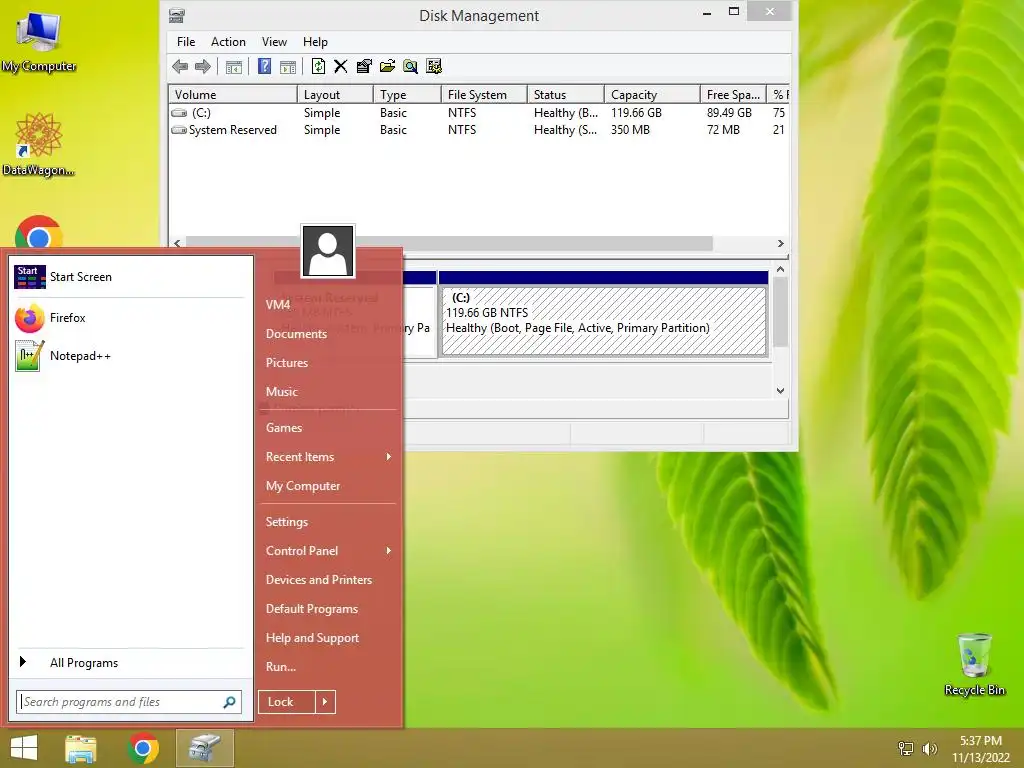
Task: Expand the Control Panel submenu arrow
Action: point(389,551)
